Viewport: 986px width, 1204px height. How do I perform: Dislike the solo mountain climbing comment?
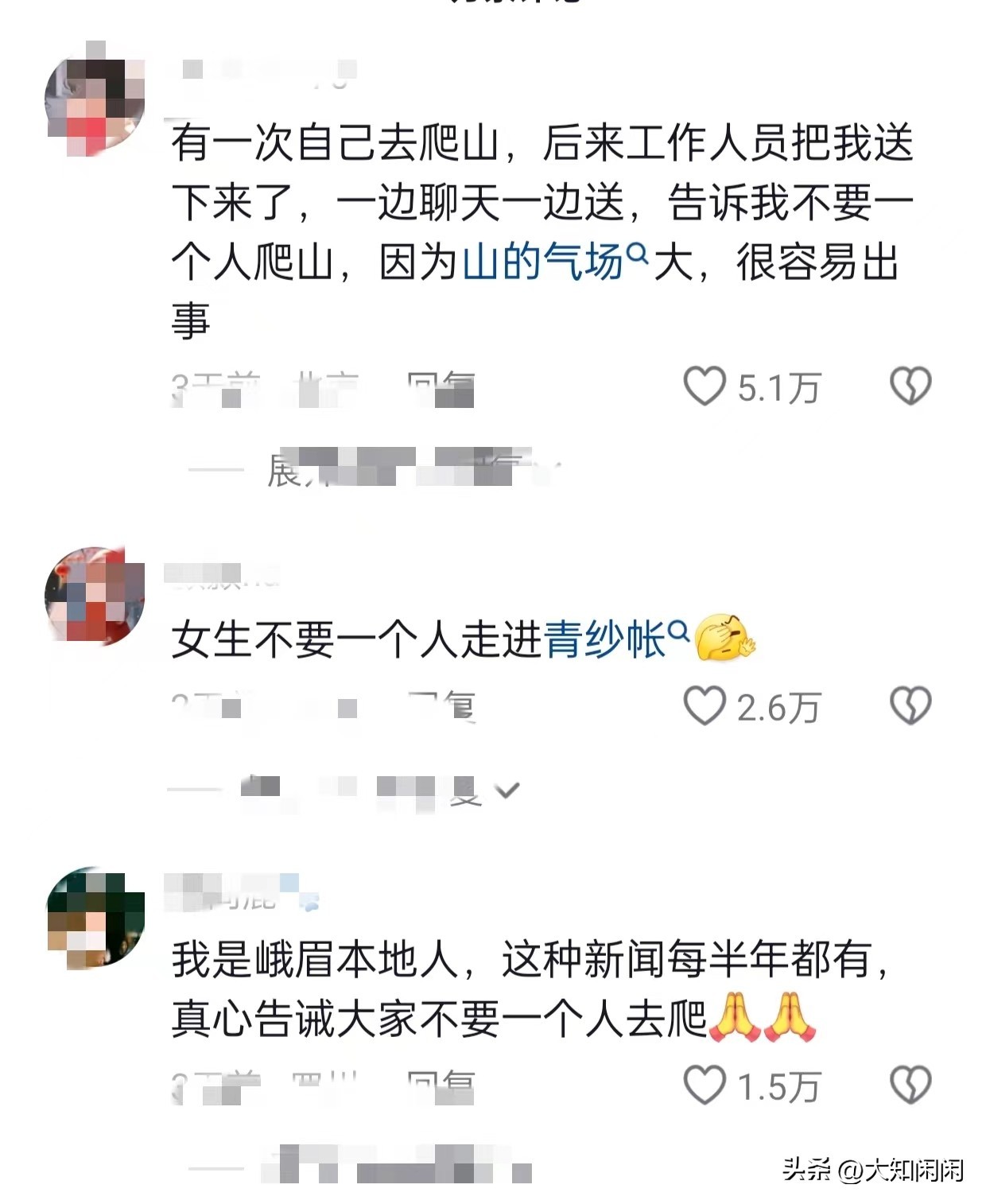[910, 386]
